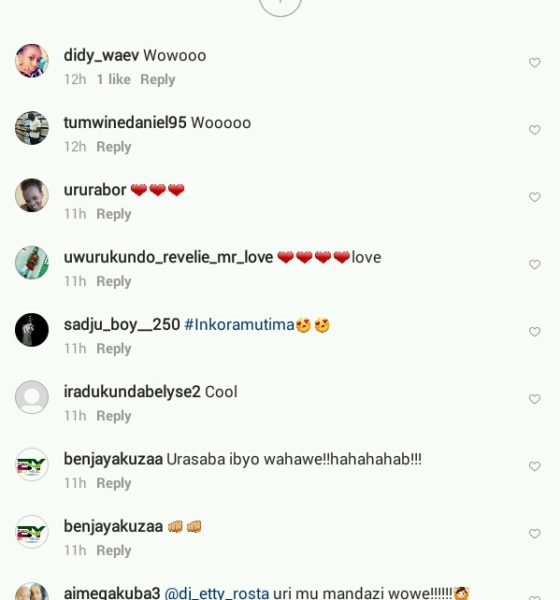Image resolution: width=560 pixels, height=600 pixels.
Task: Like benjayakuzaa's fist emoji comment
Action: click(534, 533)
